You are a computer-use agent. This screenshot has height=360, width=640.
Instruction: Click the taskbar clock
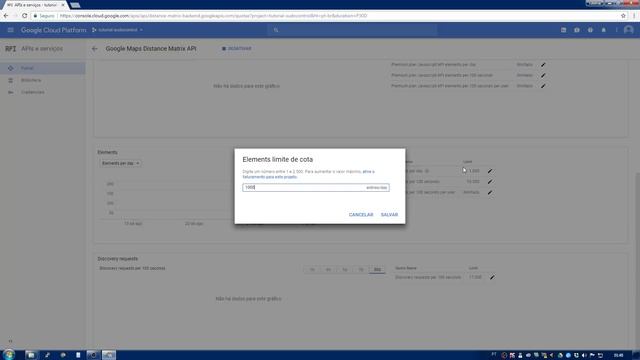coord(619,355)
